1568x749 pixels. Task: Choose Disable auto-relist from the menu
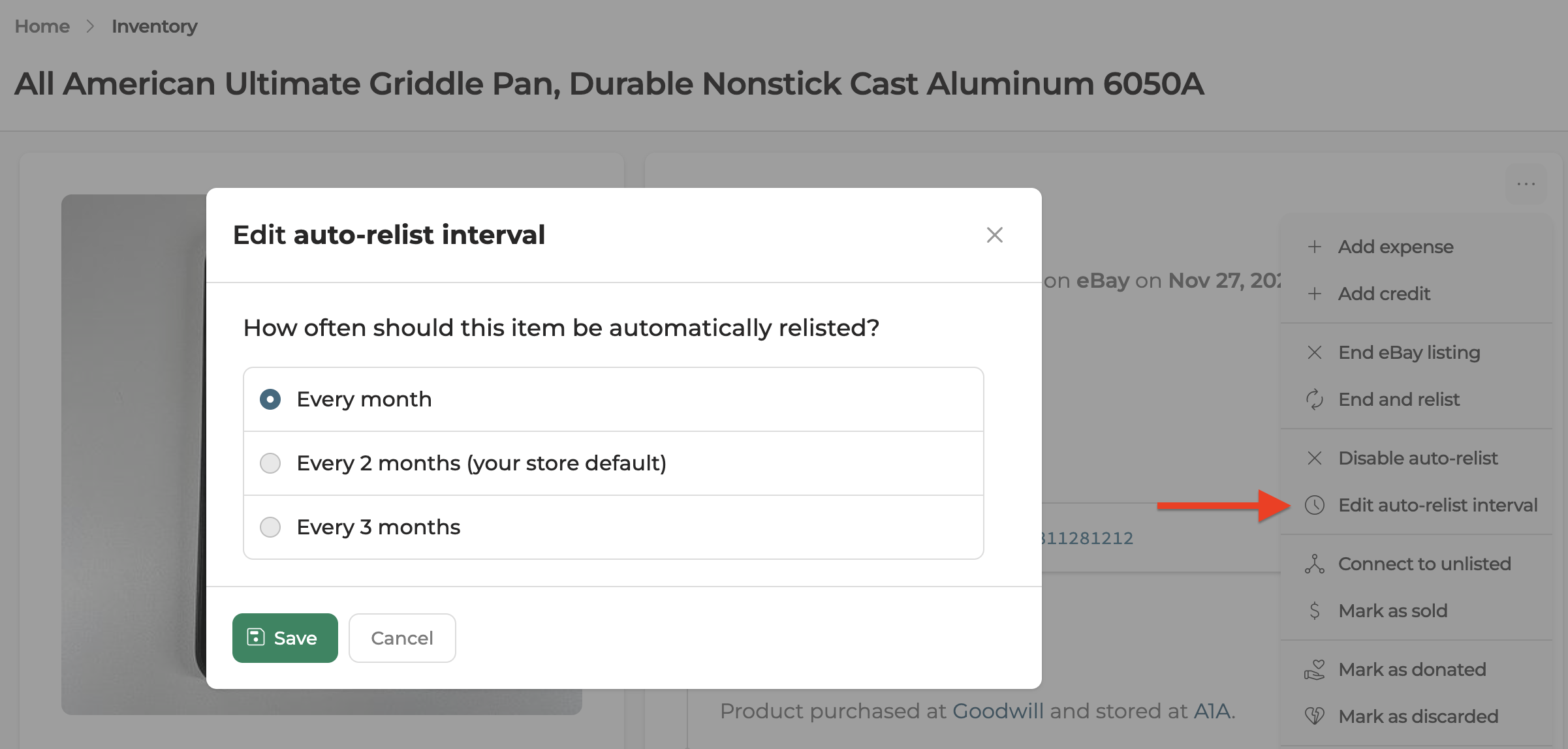[x=1418, y=458]
